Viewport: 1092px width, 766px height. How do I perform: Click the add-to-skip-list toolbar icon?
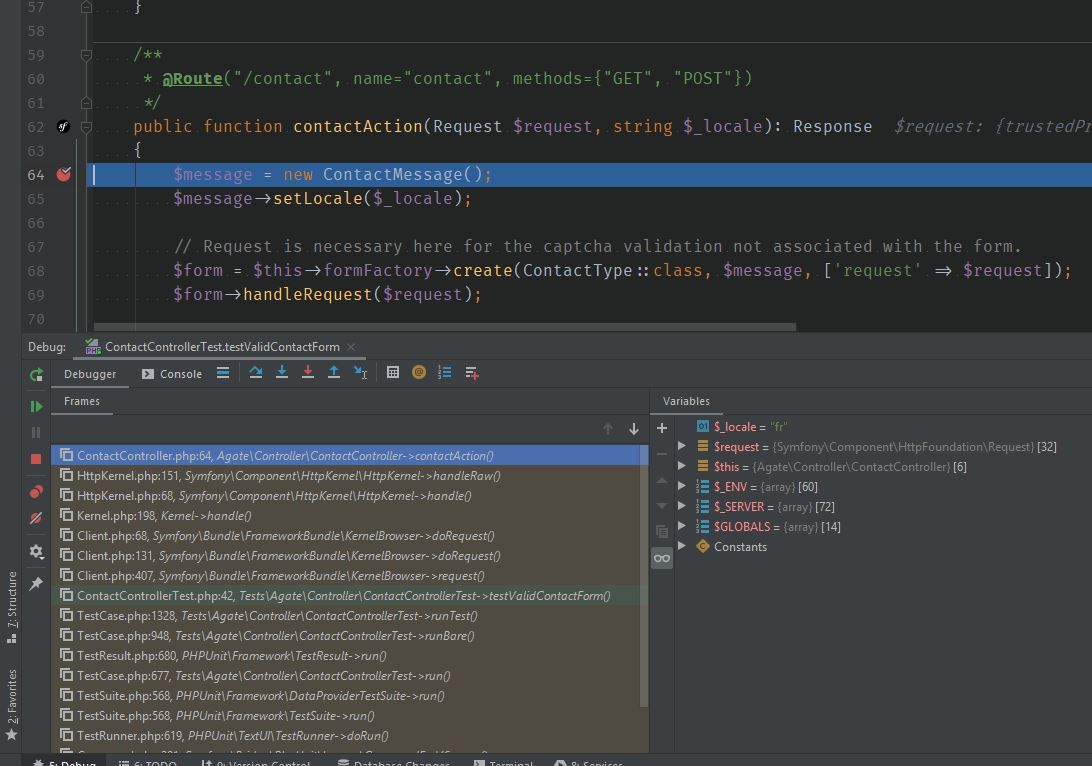[471, 373]
